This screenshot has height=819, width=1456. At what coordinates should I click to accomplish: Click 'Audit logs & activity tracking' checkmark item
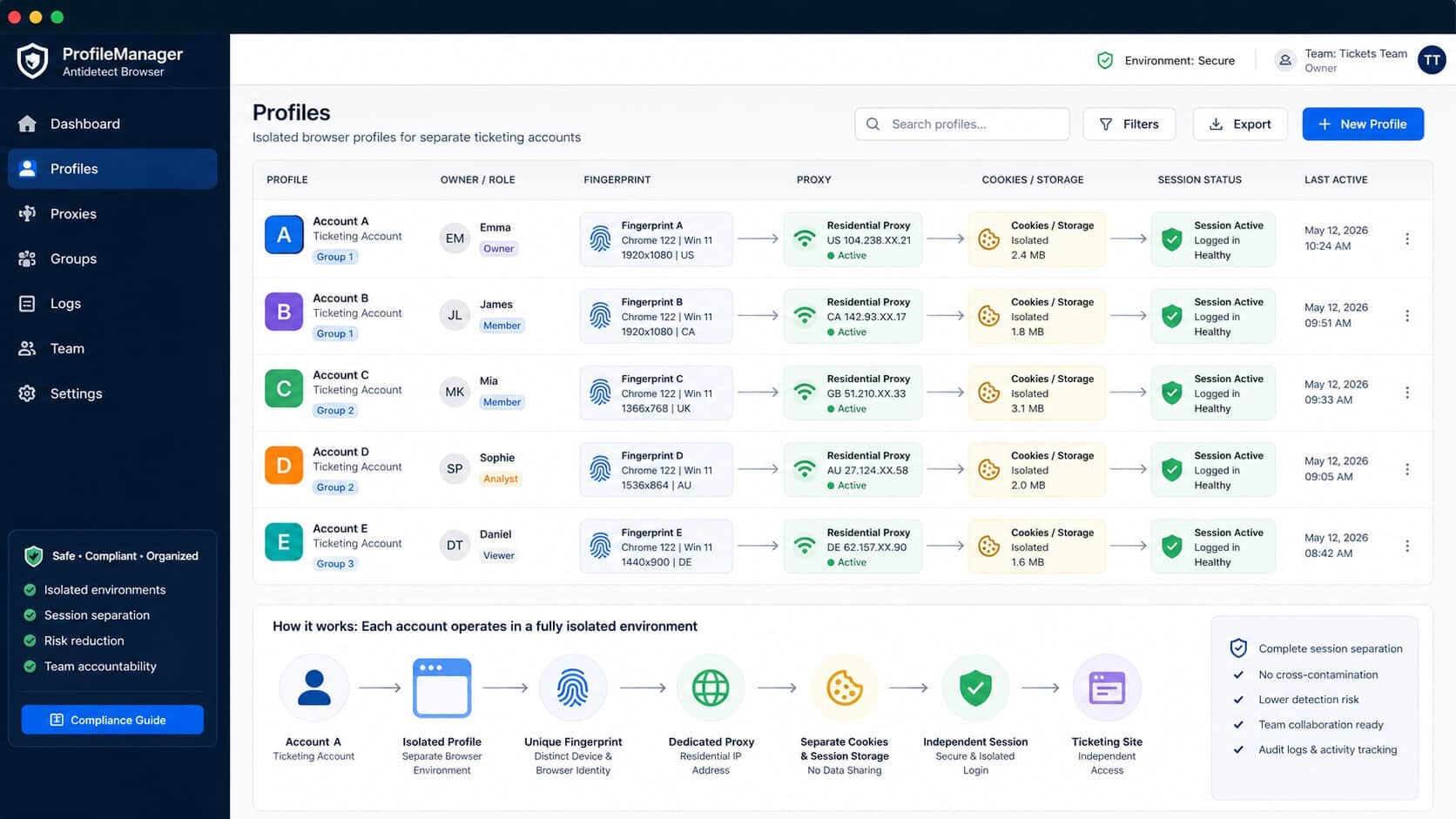point(1315,749)
